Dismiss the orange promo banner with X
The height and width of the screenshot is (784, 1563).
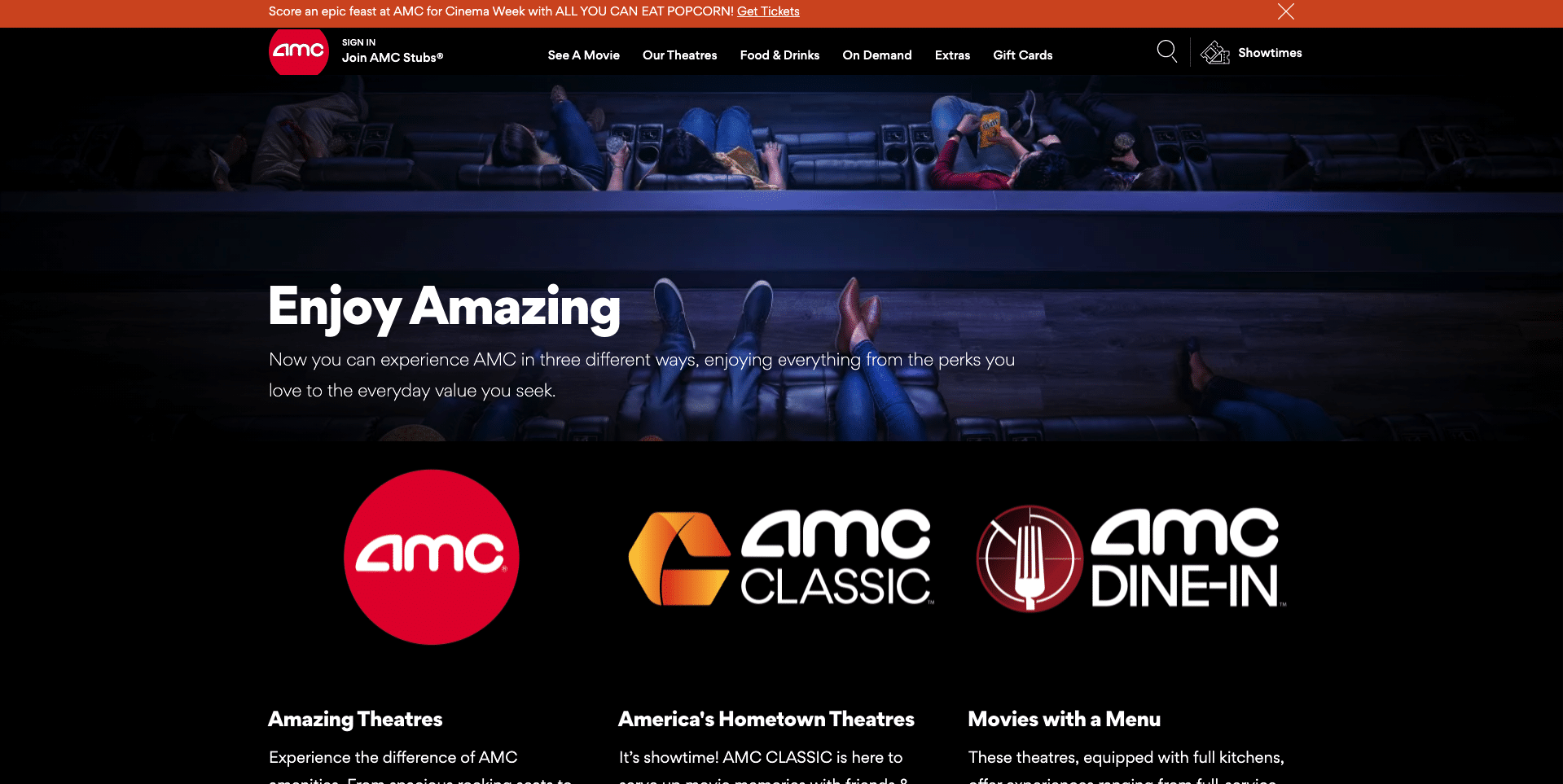1285,11
